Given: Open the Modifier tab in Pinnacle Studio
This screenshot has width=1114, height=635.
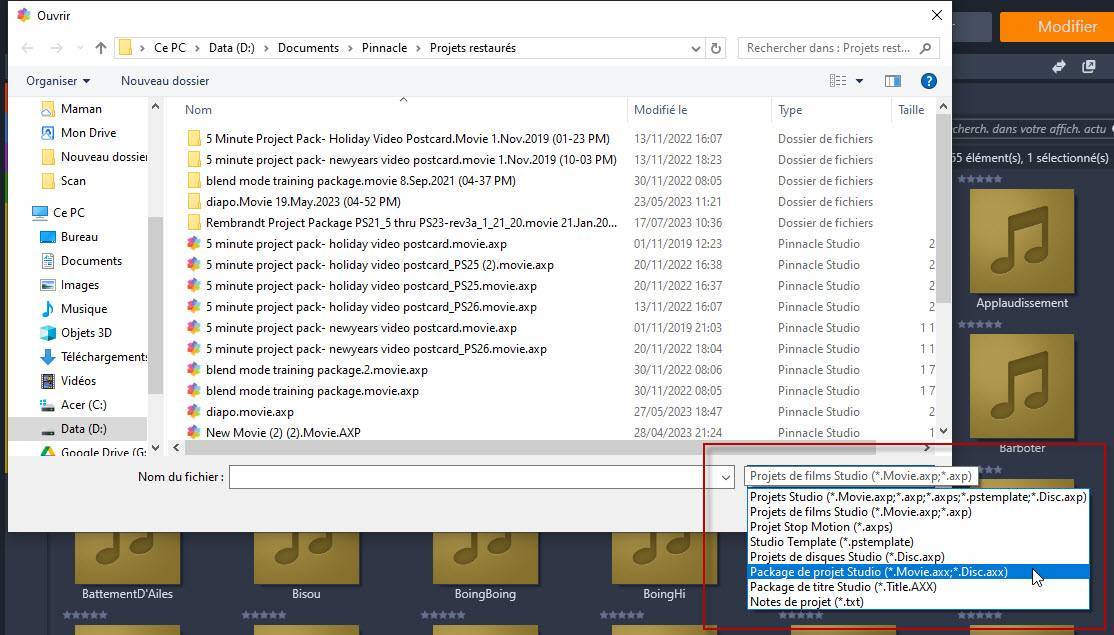Looking at the screenshot, I should tap(1057, 27).
